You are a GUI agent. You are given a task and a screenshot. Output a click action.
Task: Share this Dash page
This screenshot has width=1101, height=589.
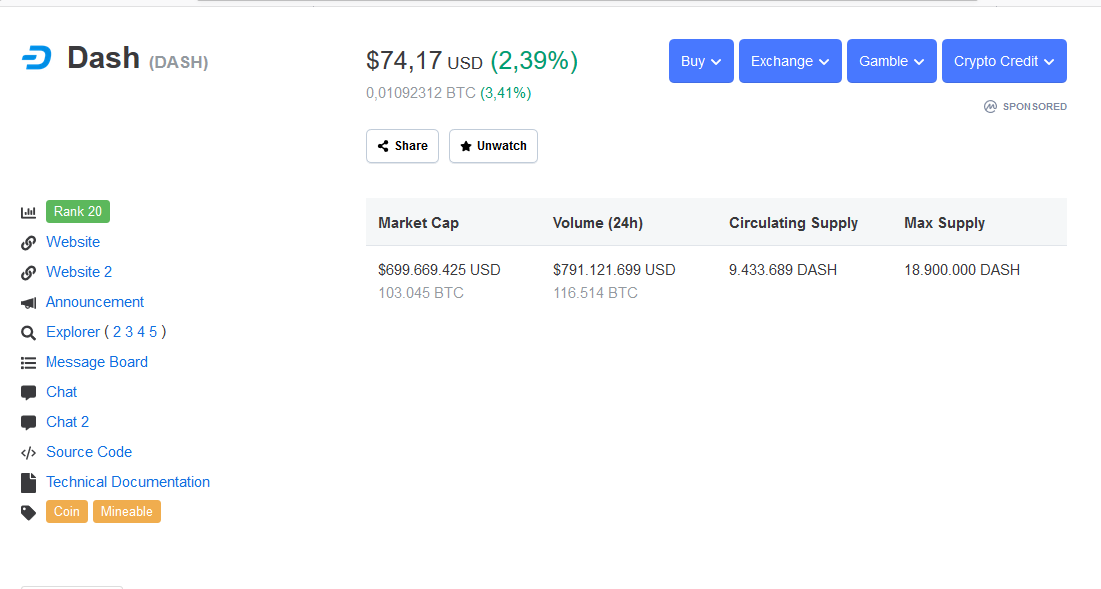point(402,146)
